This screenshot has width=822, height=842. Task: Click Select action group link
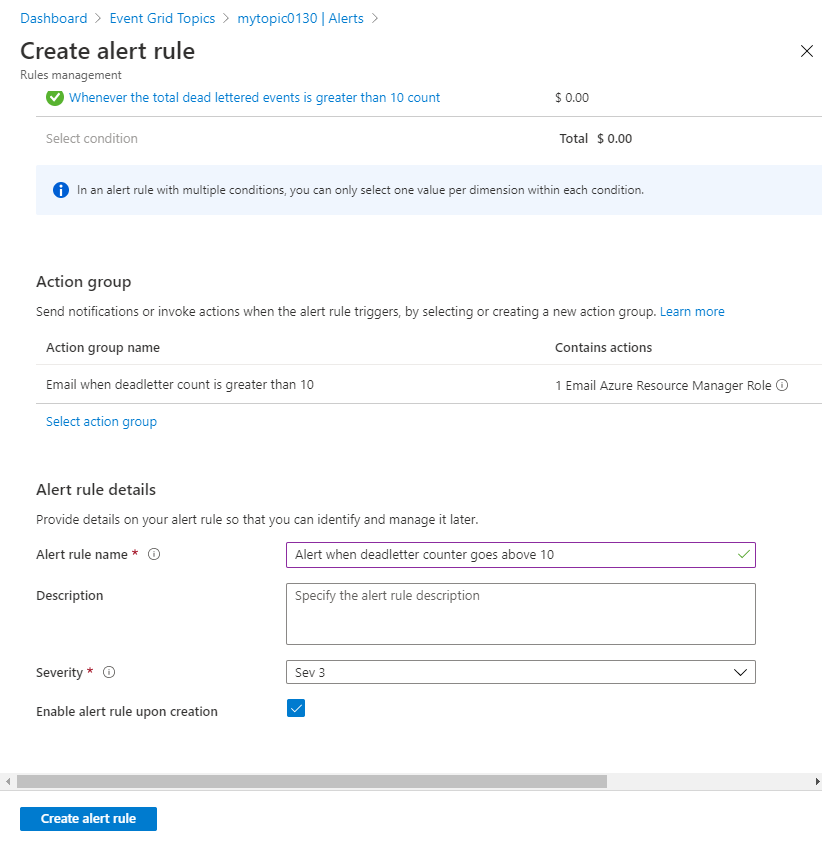coord(101,422)
